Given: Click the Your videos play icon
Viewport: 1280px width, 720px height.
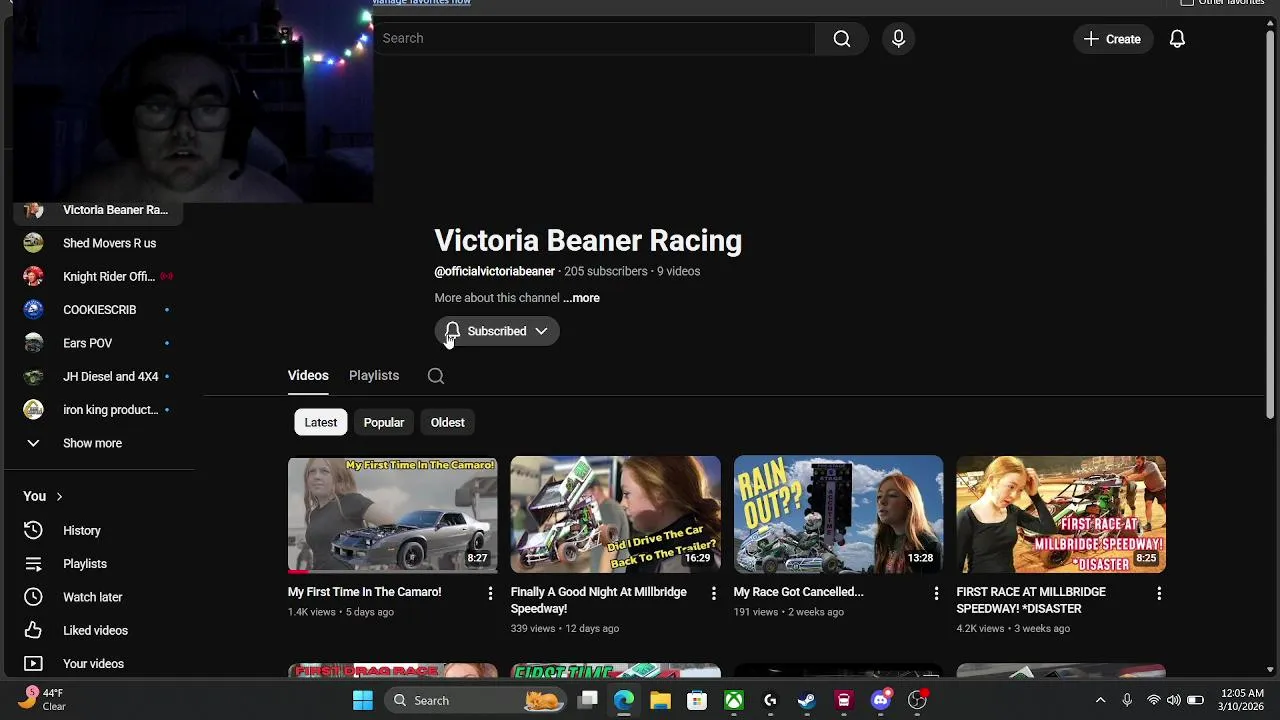Looking at the screenshot, I should pos(33,664).
